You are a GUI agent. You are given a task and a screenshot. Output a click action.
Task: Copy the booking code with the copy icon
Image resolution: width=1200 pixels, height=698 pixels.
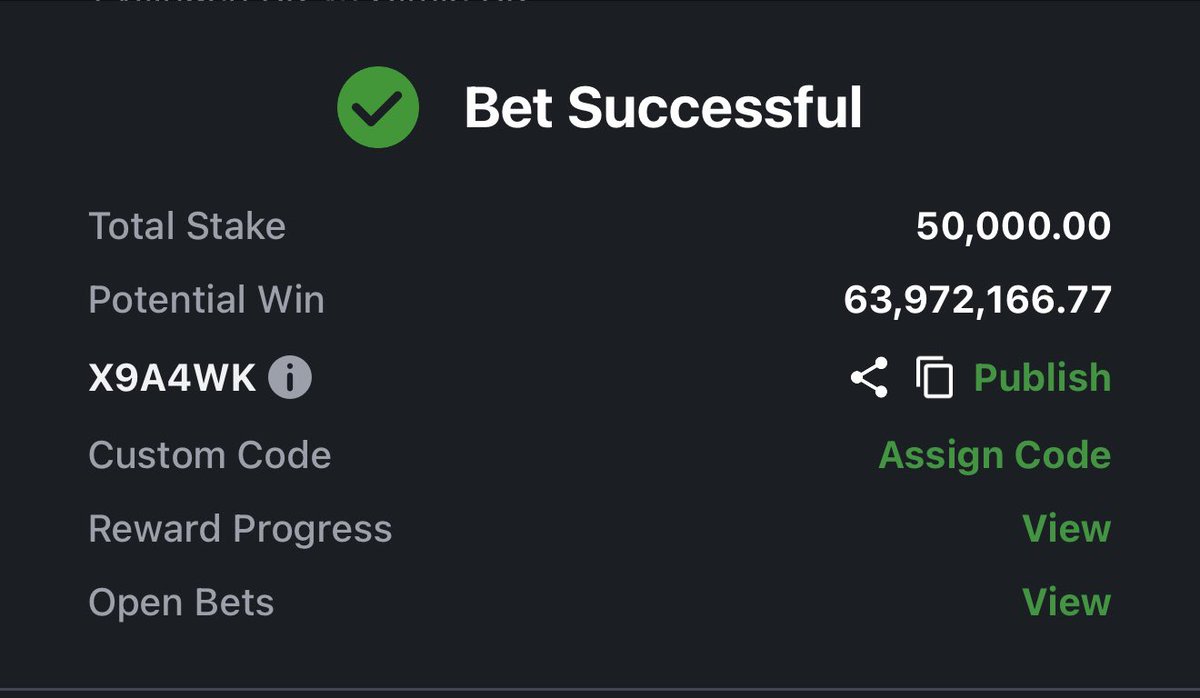click(934, 378)
